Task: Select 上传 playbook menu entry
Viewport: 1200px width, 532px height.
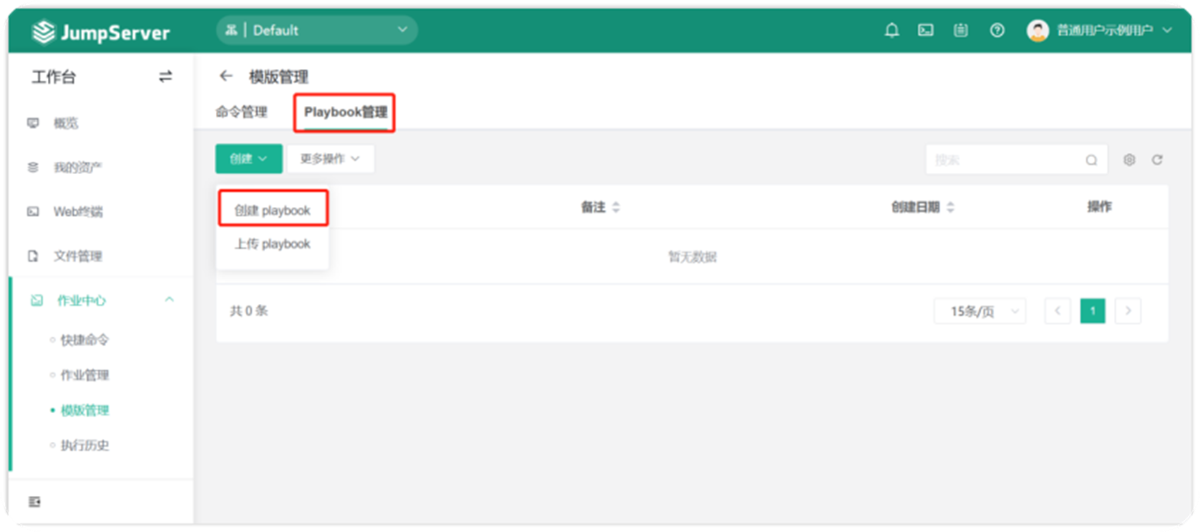Action: pos(272,244)
